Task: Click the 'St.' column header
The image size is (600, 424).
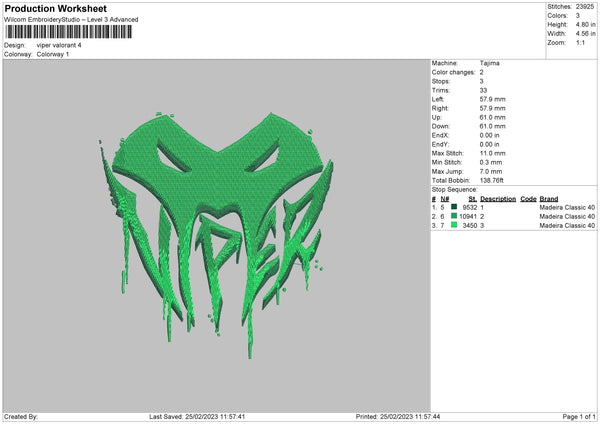Action: [473, 199]
